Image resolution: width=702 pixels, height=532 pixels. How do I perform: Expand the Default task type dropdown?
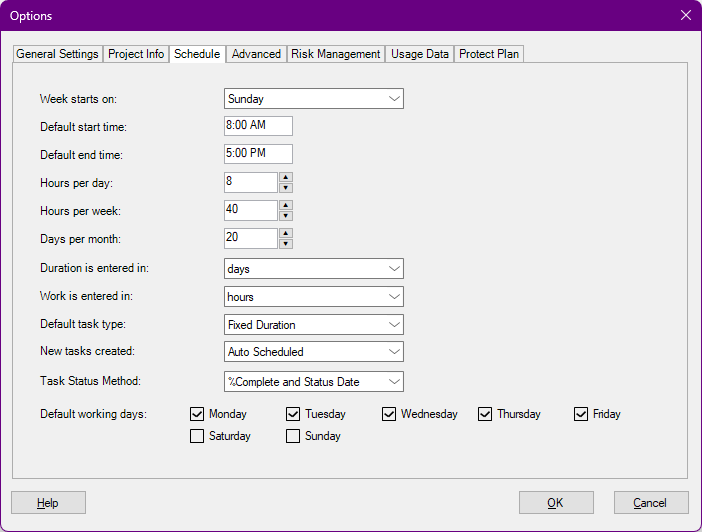pos(314,325)
